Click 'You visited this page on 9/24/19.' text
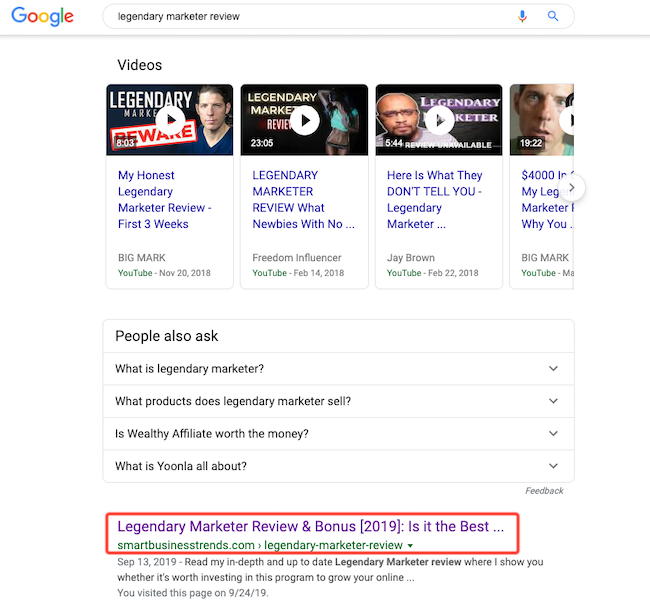Viewport: 650px width, 609px height. click(193, 593)
